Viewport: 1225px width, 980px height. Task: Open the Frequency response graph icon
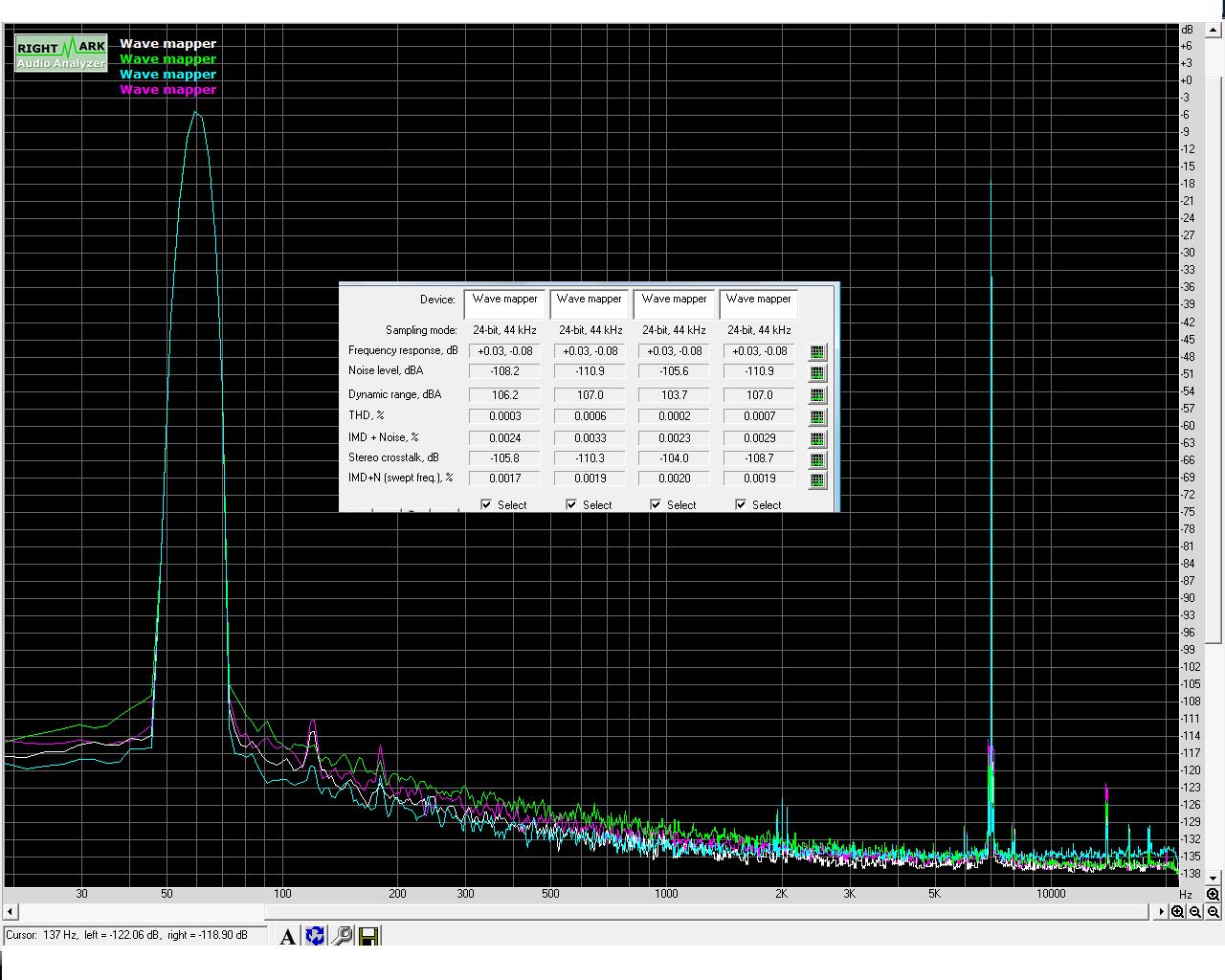[x=817, y=352]
